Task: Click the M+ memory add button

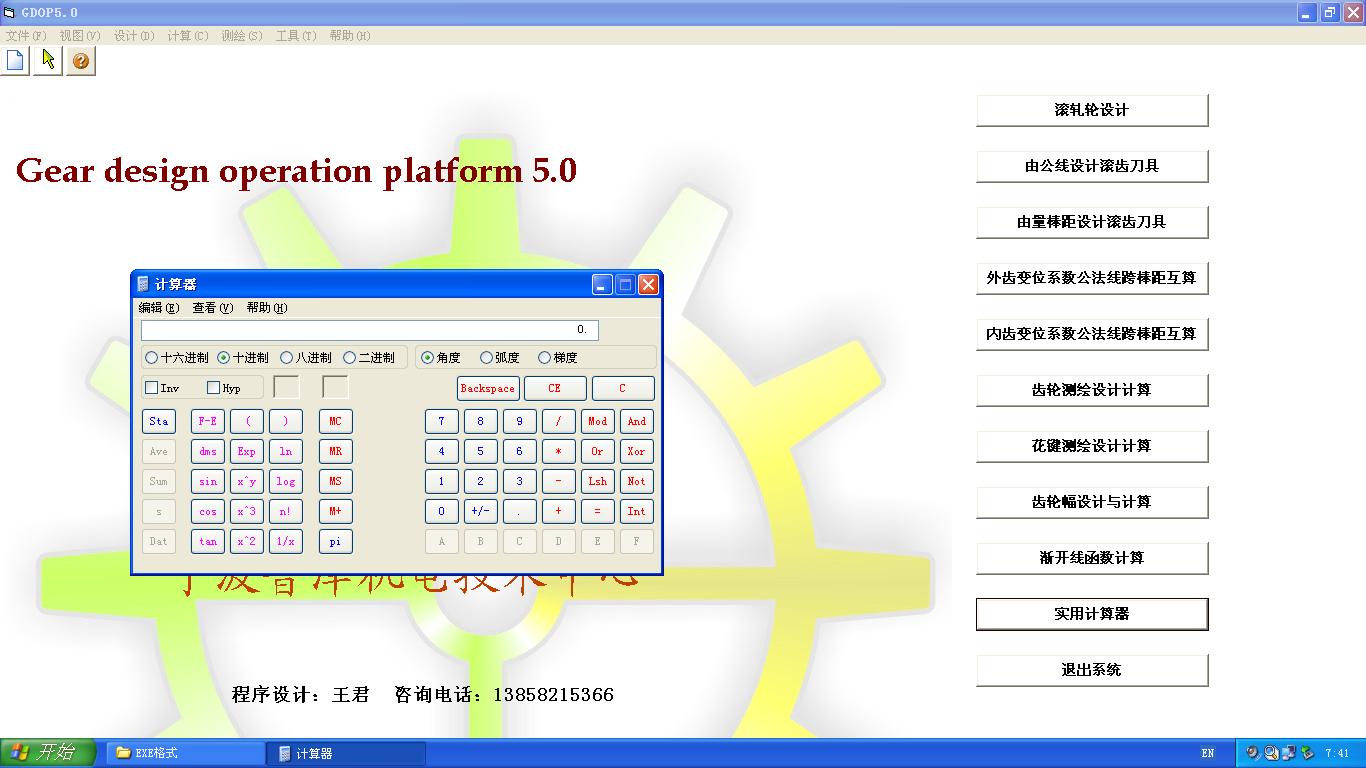Action: (x=336, y=511)
